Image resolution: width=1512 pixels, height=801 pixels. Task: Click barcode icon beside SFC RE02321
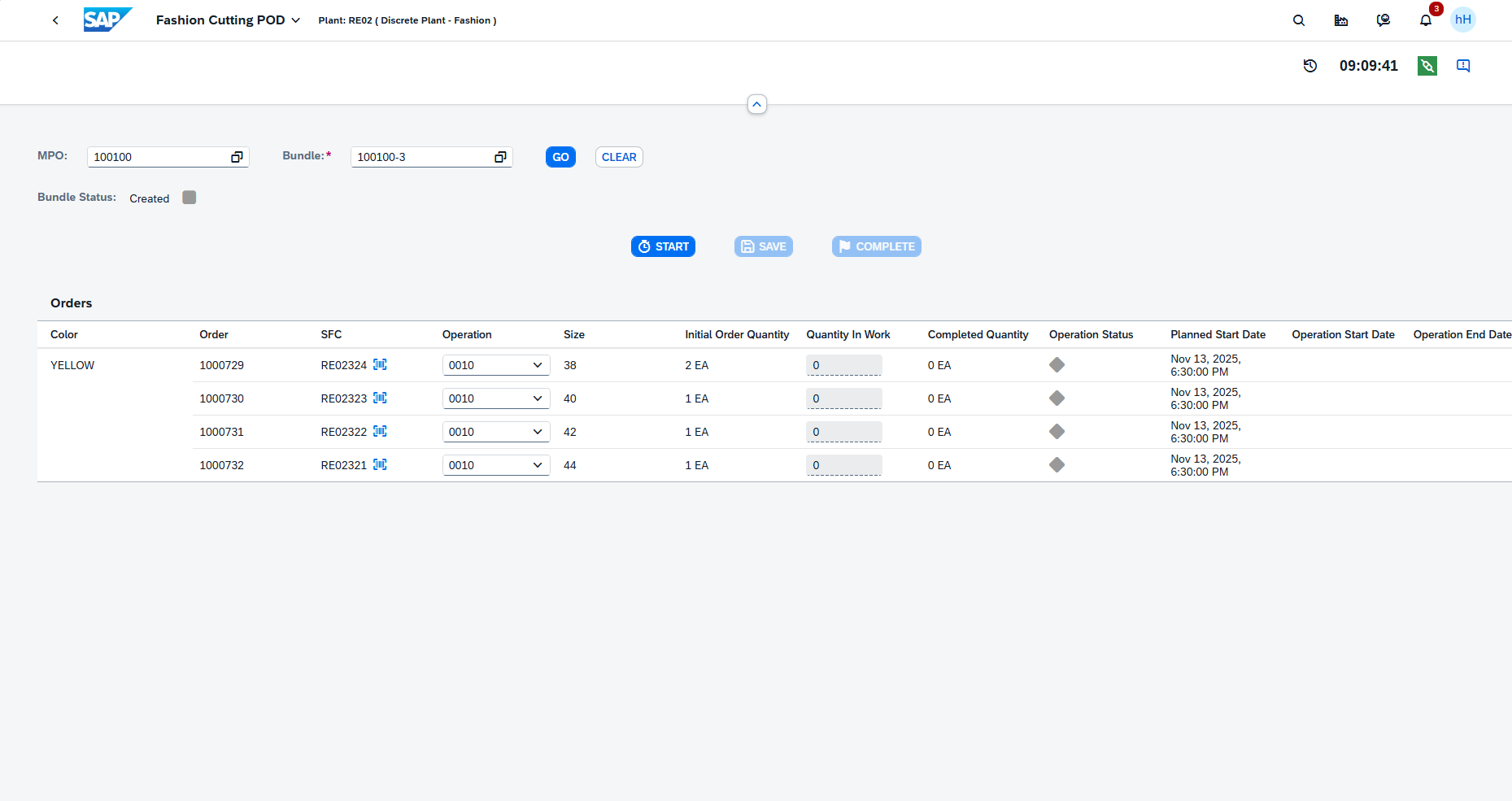pyautogui.click(x=380, y=465)
